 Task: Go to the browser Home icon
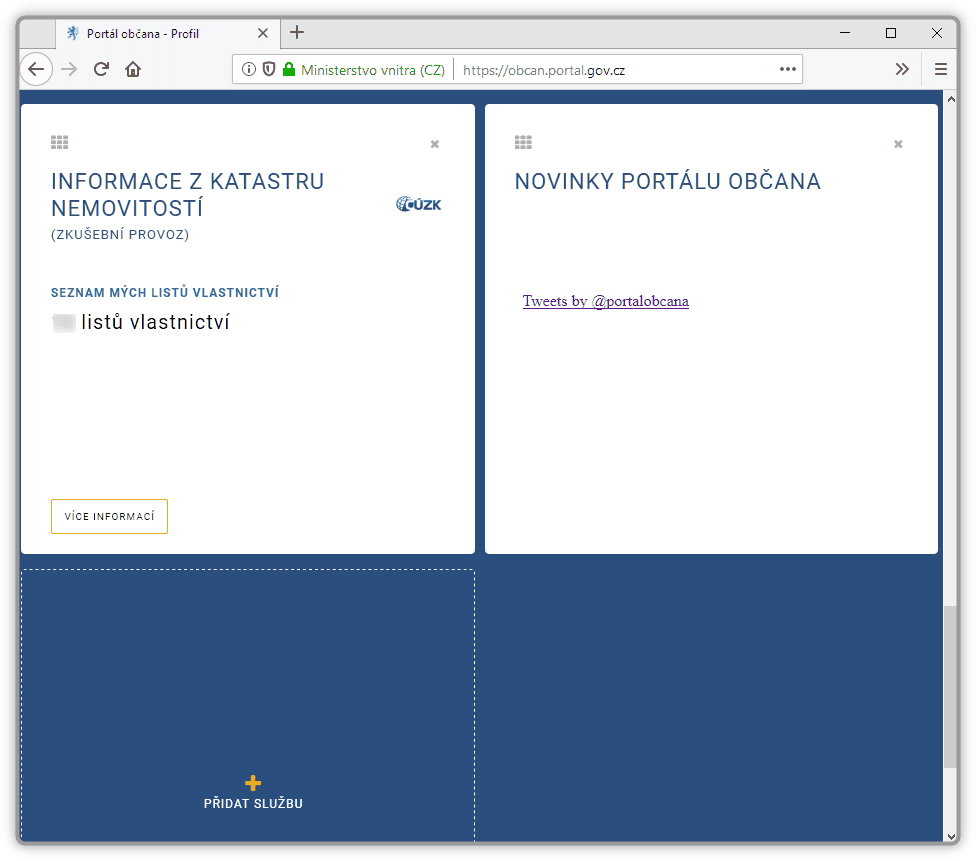(133, 69)
